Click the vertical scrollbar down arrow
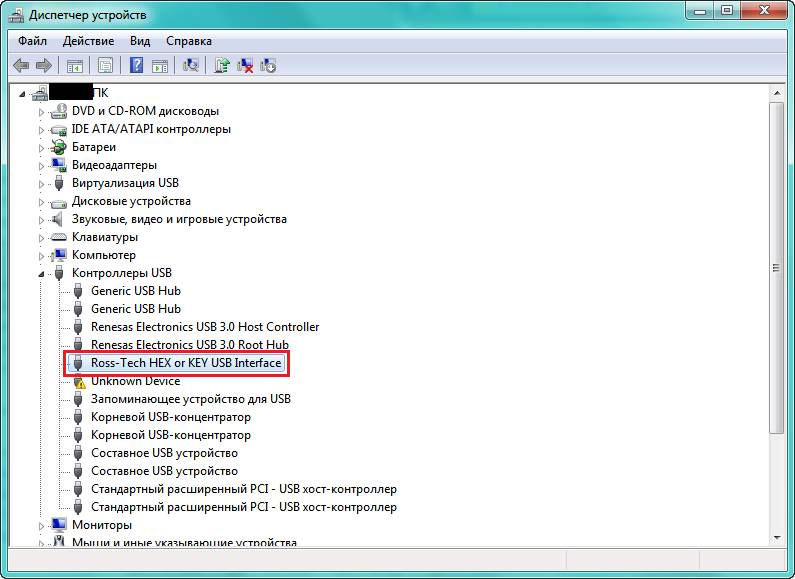The width and height of the screenshot is (795, 579). pyautogui.click(x=776, y=539)
